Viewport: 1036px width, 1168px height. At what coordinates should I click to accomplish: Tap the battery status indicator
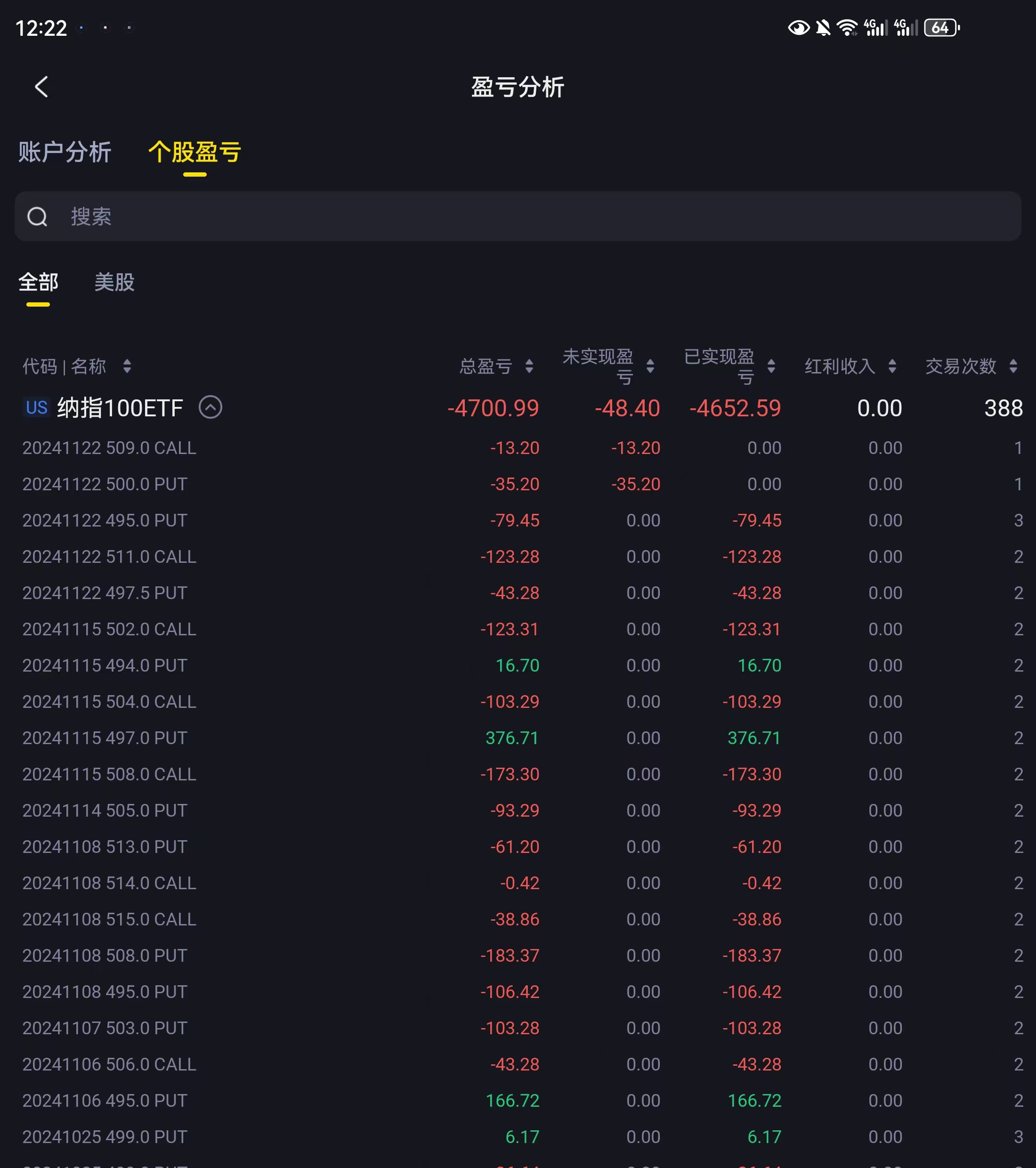pos(941,27)
